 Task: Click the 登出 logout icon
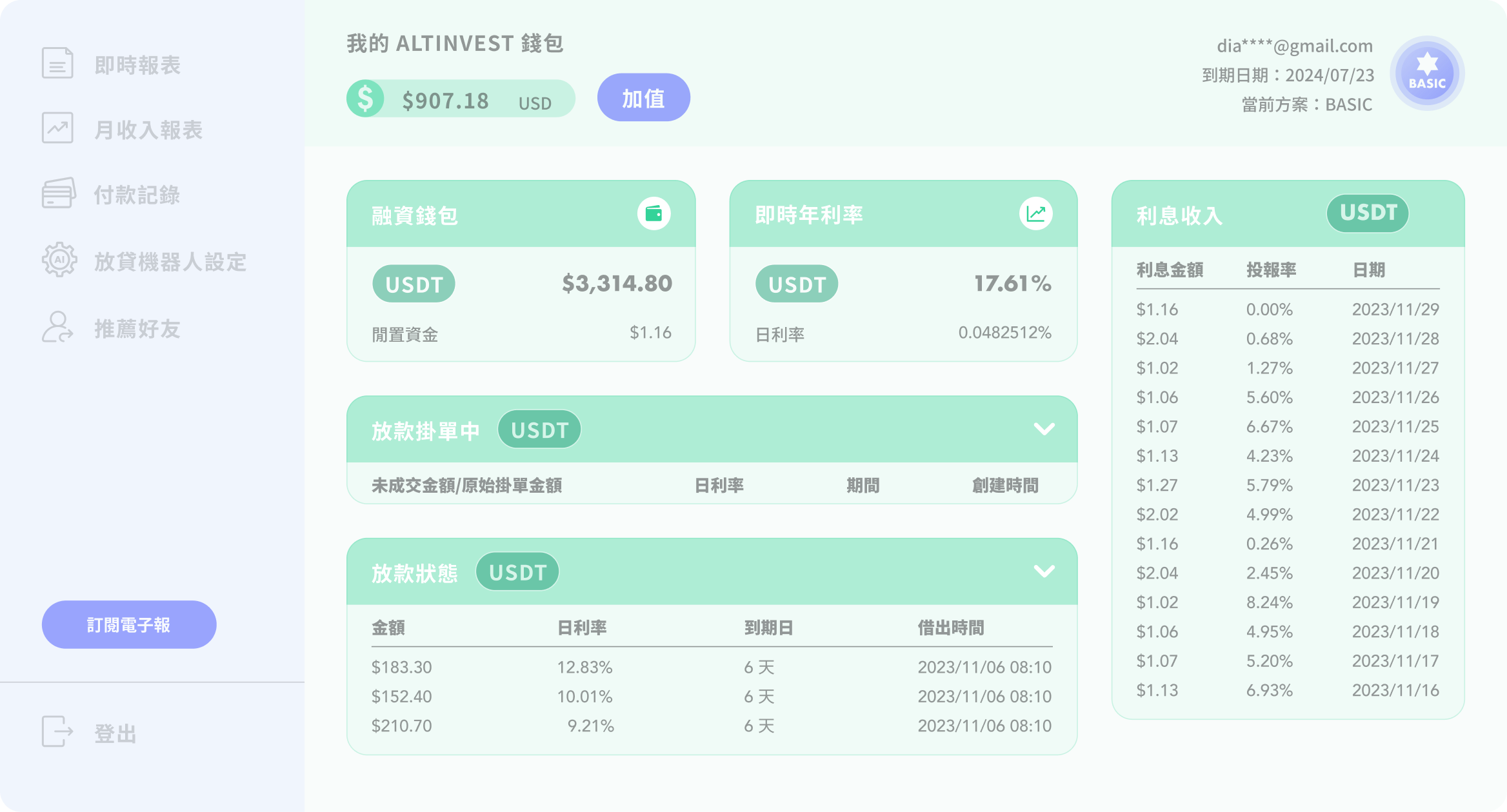[x=57, y=731]
